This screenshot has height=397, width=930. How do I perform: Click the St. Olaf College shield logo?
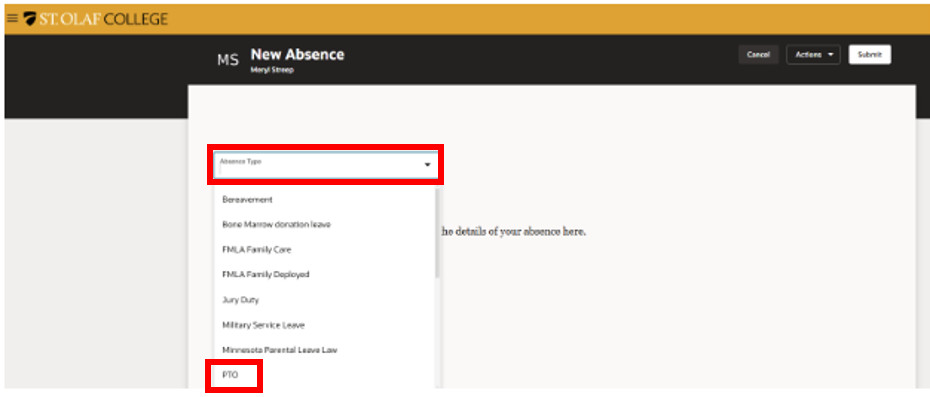tap(30, 19)
